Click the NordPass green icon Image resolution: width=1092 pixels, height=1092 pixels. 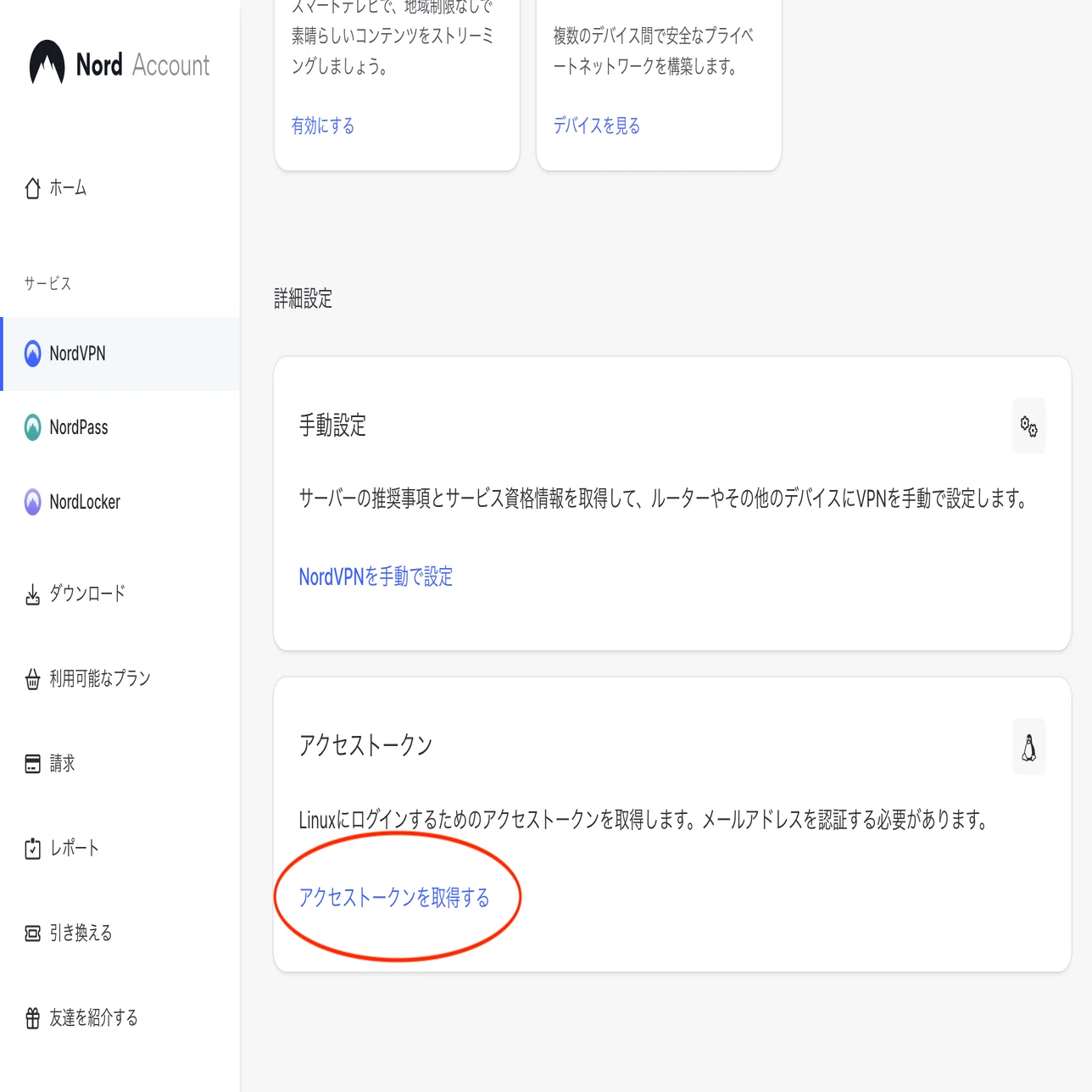coord(32,427)
